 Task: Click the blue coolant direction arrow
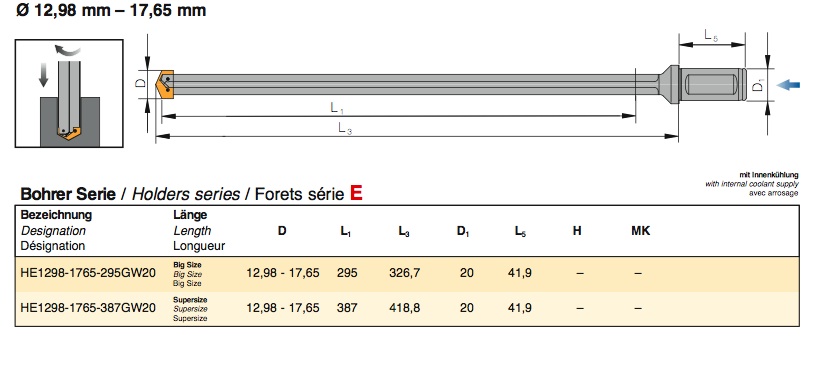(x=788, y=85)
